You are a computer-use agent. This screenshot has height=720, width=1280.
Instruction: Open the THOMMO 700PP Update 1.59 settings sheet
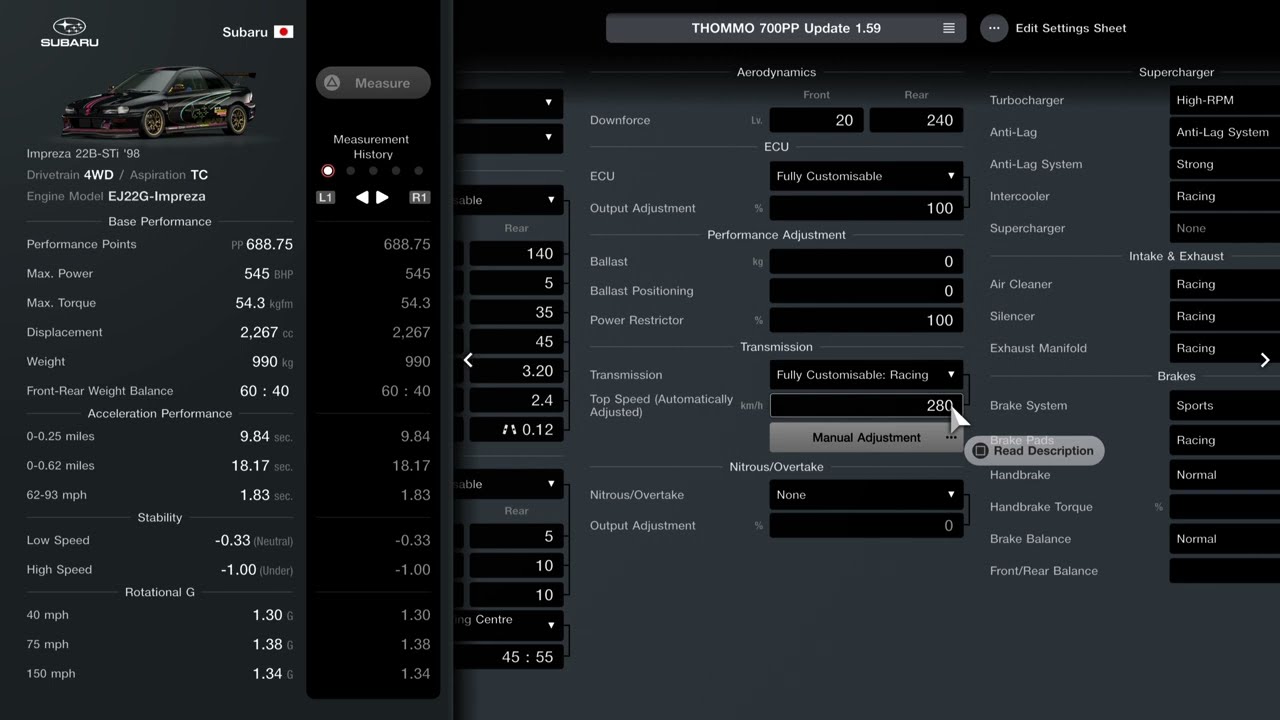coord(786,28)
